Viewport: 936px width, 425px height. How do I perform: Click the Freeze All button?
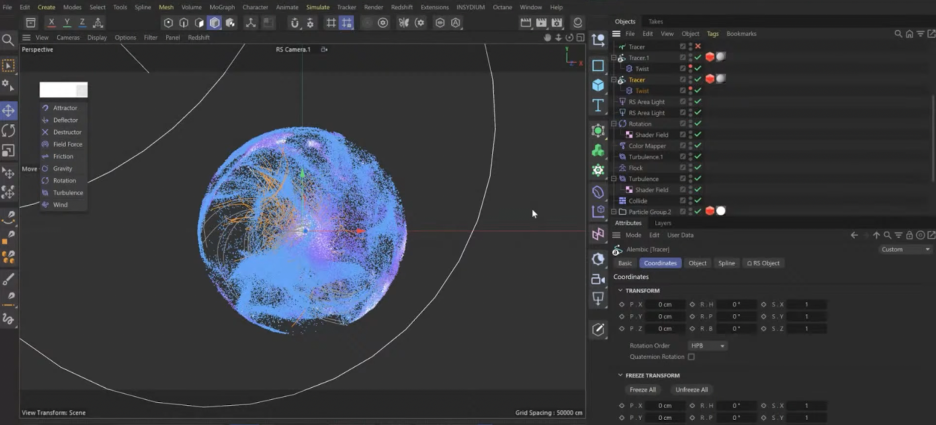point(643,390)
